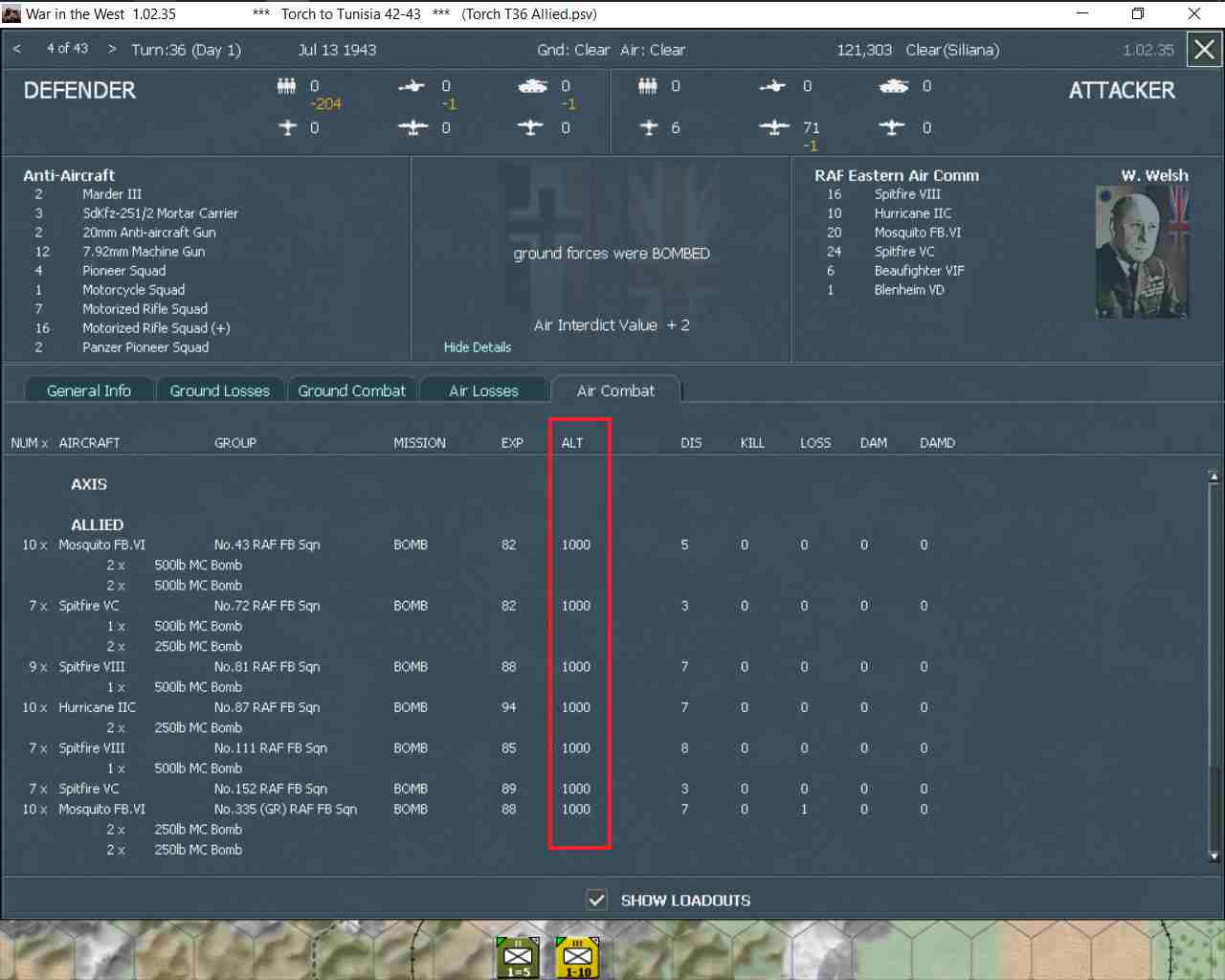Click the Turn:36 (Day 1) label
Viewport: 1225px width, 980px height.
coord(187,50)
